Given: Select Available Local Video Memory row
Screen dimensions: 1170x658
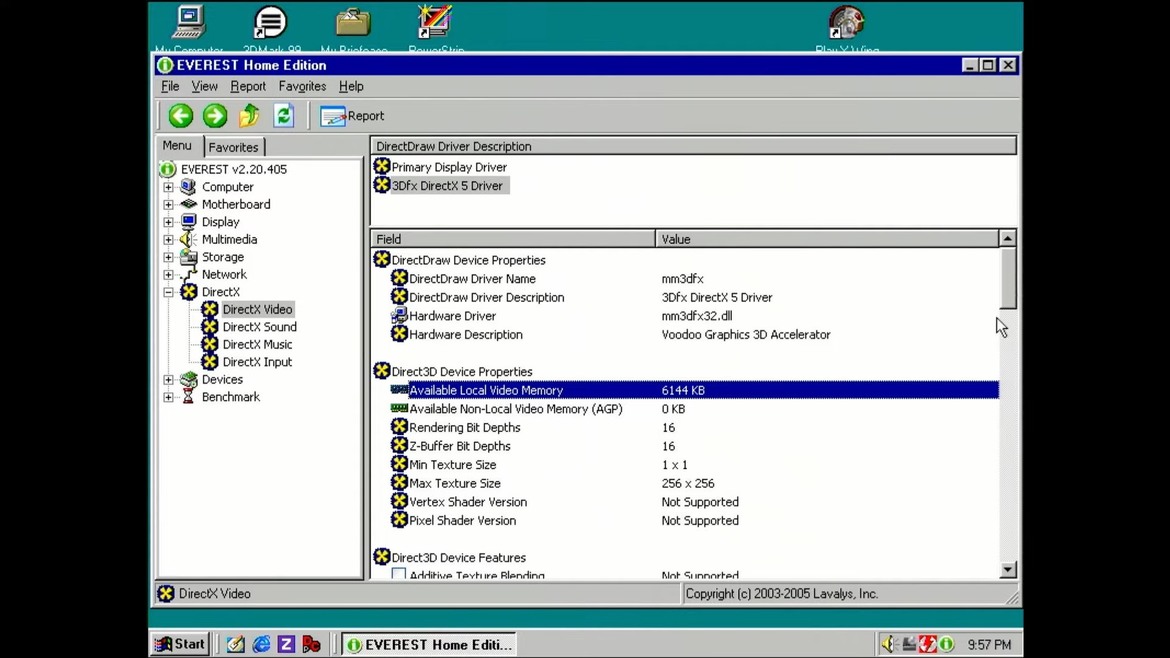Looking at the screenshot, I should (x=685, y=390).
